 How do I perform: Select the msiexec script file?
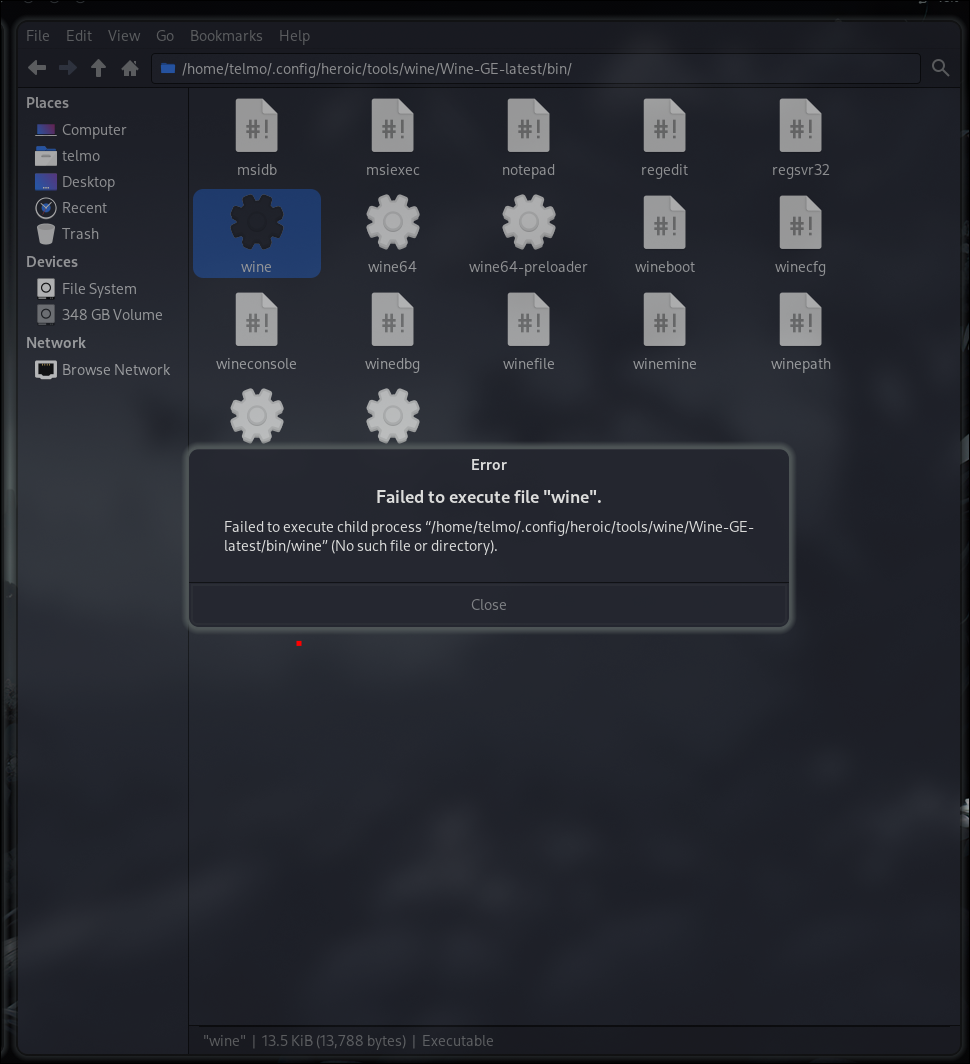[392, 126]
